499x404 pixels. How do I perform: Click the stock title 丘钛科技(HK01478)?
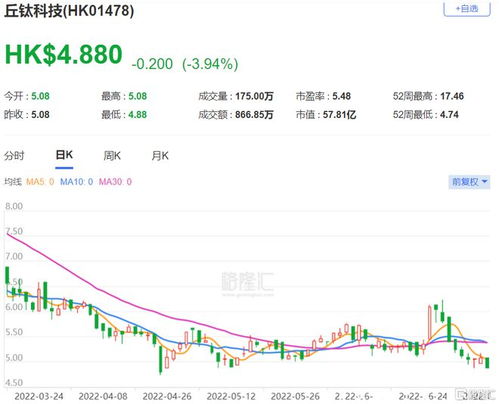point(69,11)
